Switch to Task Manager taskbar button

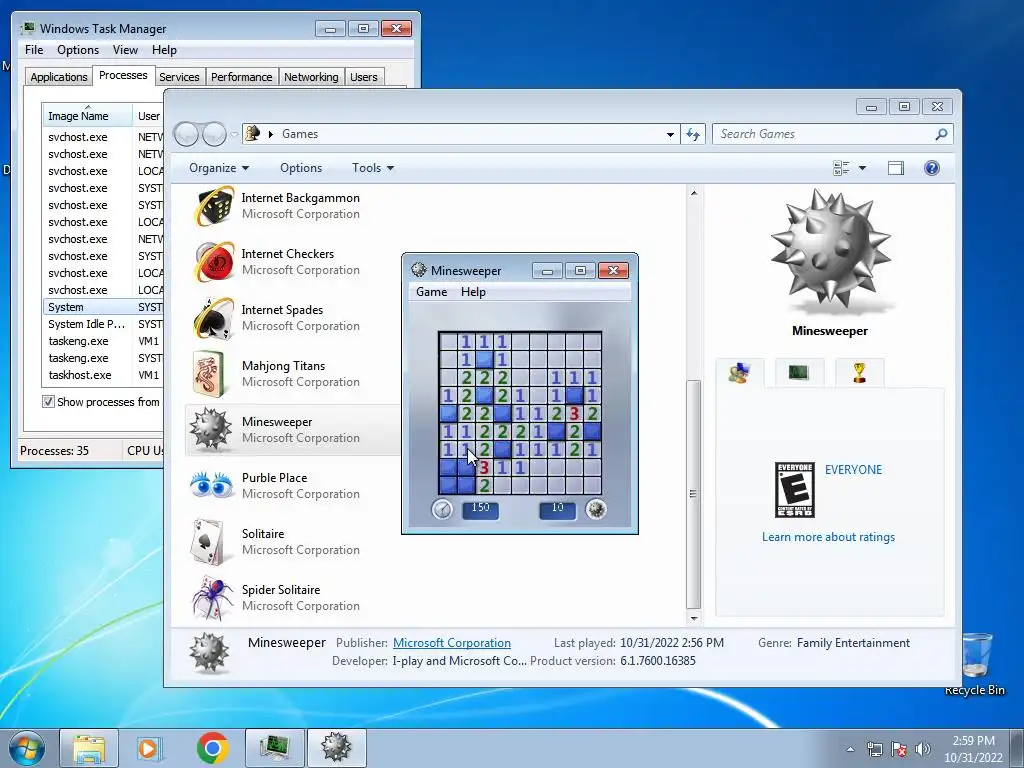click(275, 748)
